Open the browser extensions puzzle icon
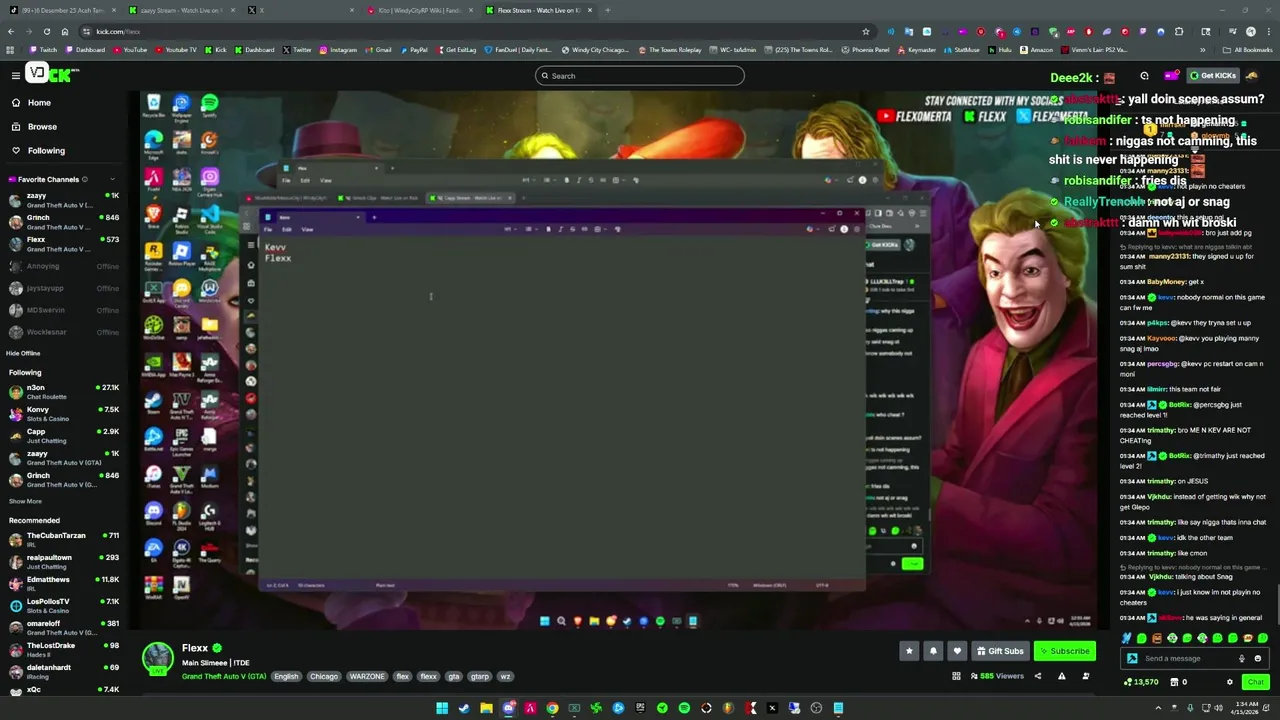Viewport: 1280px width, 720px height. click(x=1179, y=31)
